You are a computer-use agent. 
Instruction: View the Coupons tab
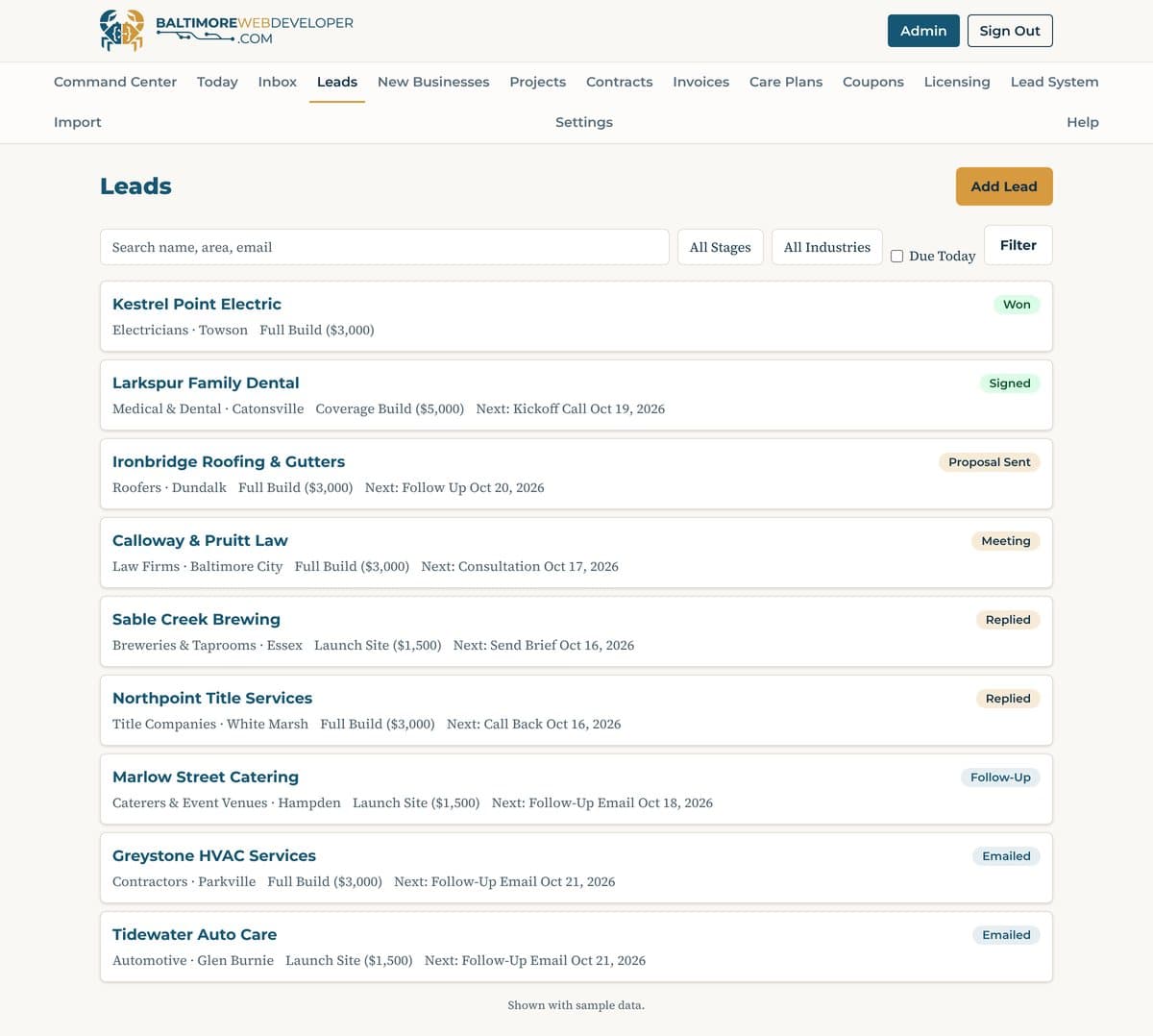tap(873, 82)
